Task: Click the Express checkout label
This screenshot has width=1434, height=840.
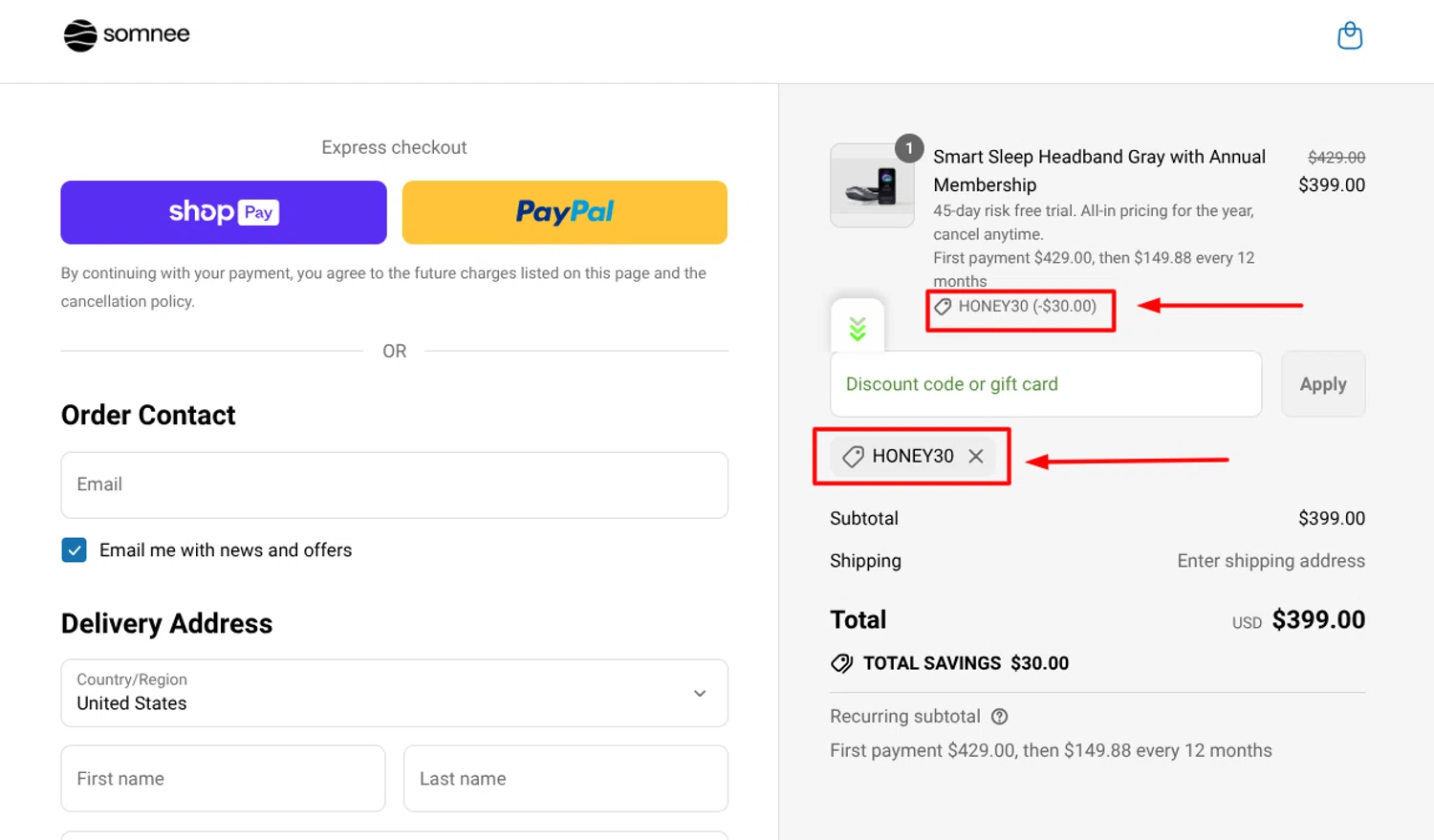Action: 394,148
